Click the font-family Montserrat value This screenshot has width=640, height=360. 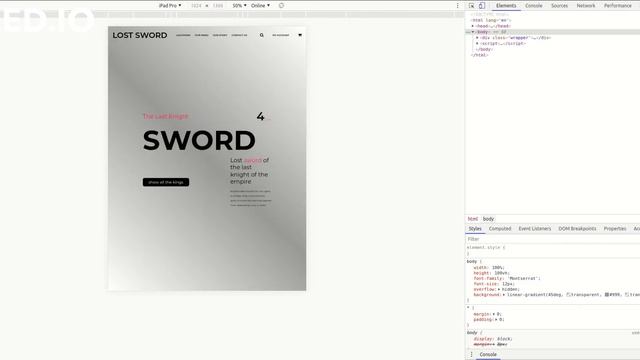[524, 278]
